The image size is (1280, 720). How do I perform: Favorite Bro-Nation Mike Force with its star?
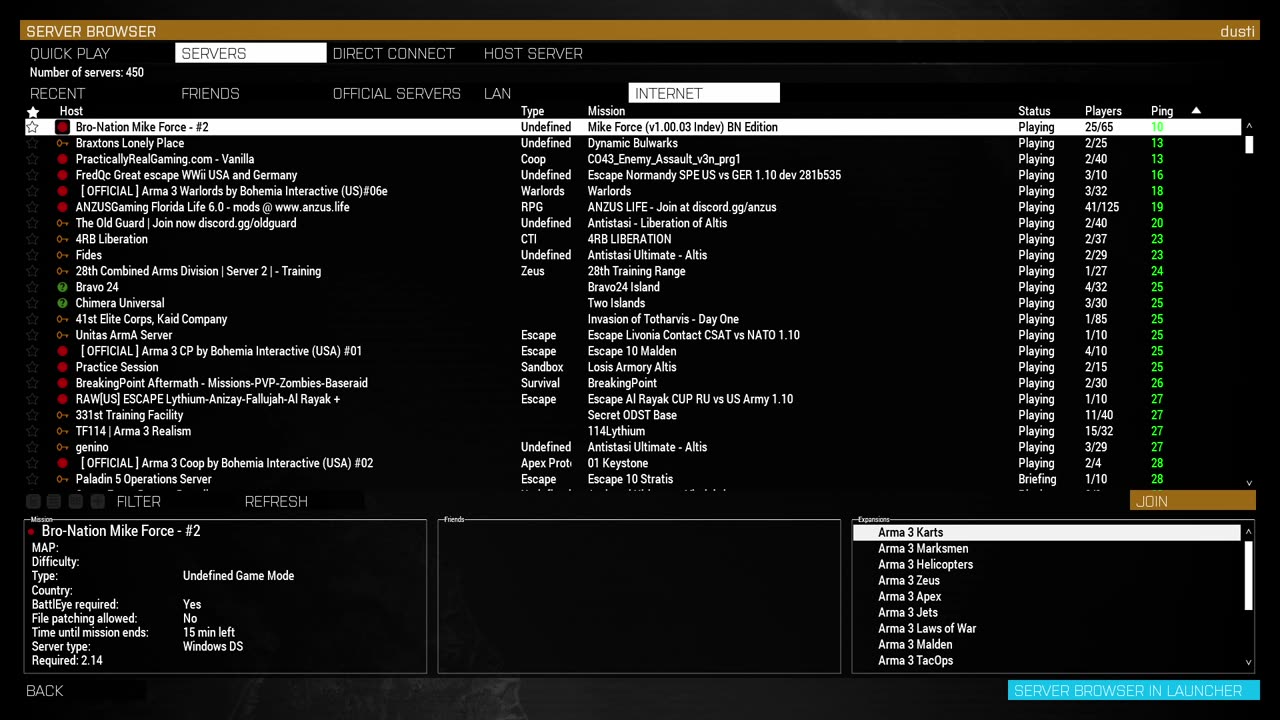33,127
